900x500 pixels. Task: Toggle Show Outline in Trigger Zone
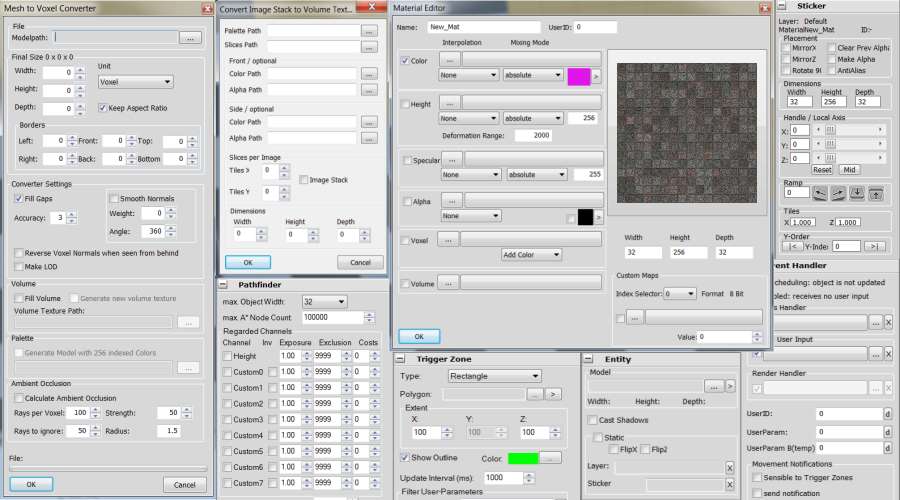405,458
